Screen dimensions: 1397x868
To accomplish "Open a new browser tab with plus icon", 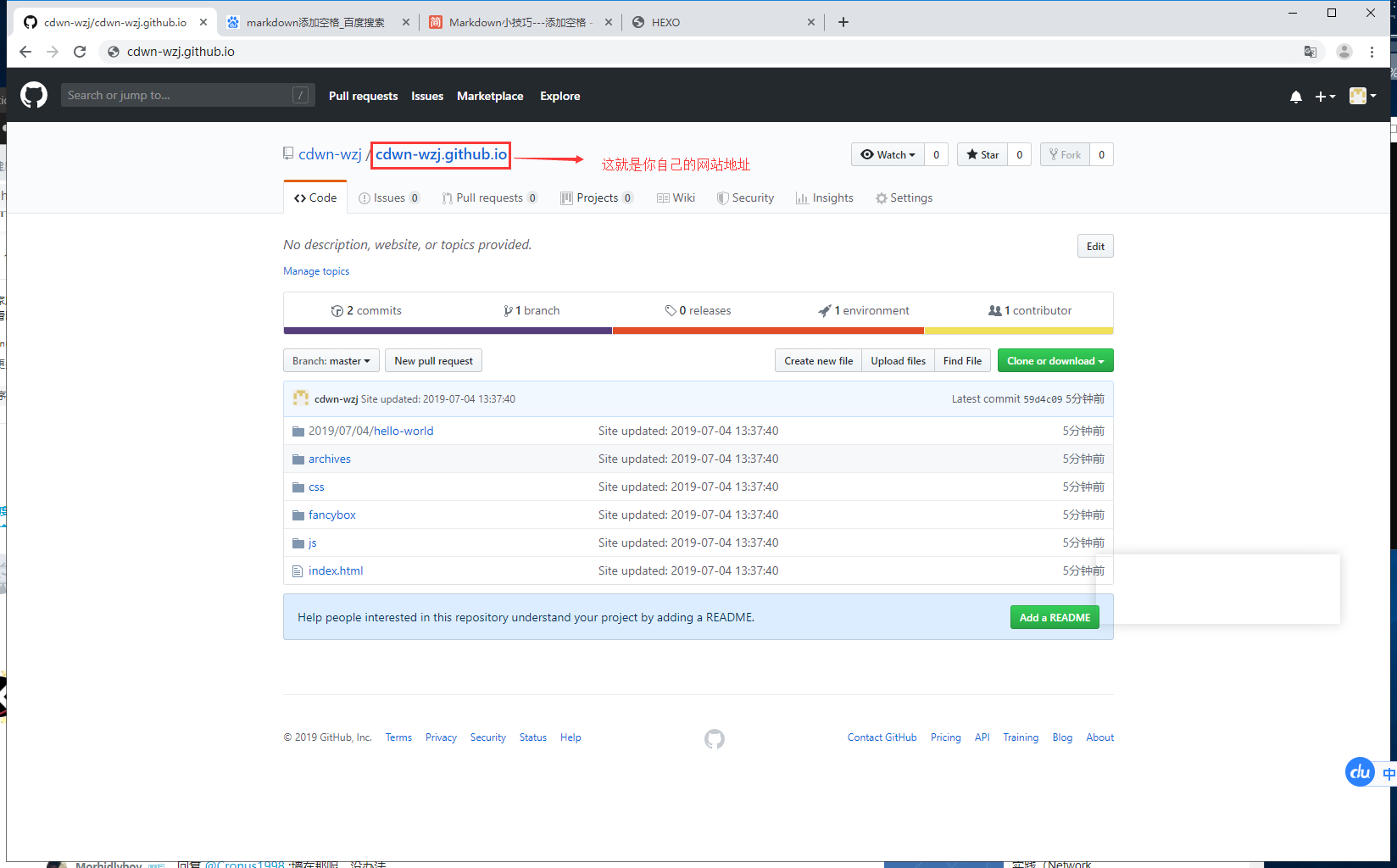I will click(x=843, y=22).
